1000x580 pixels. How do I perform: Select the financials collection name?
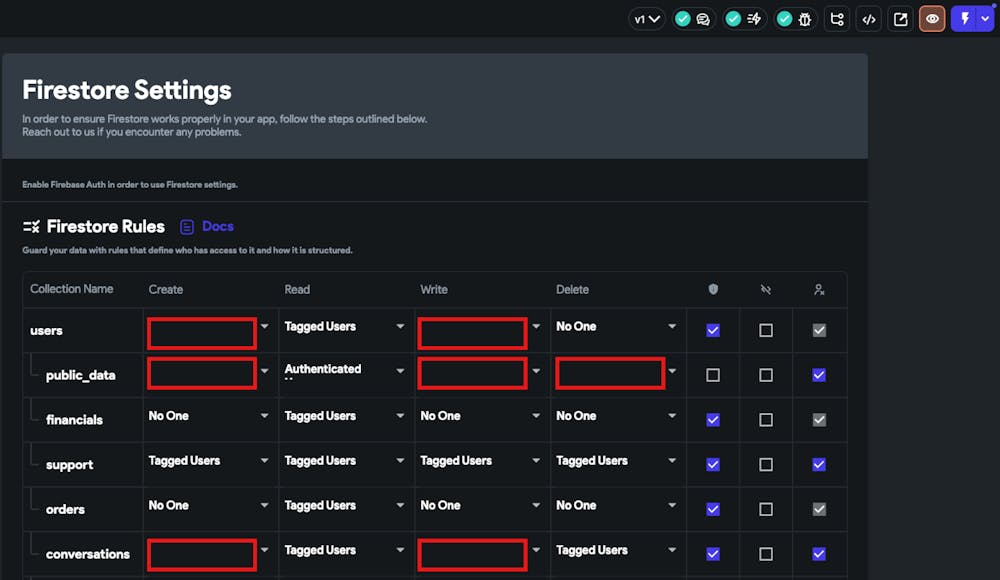click(x=74, y=420)
